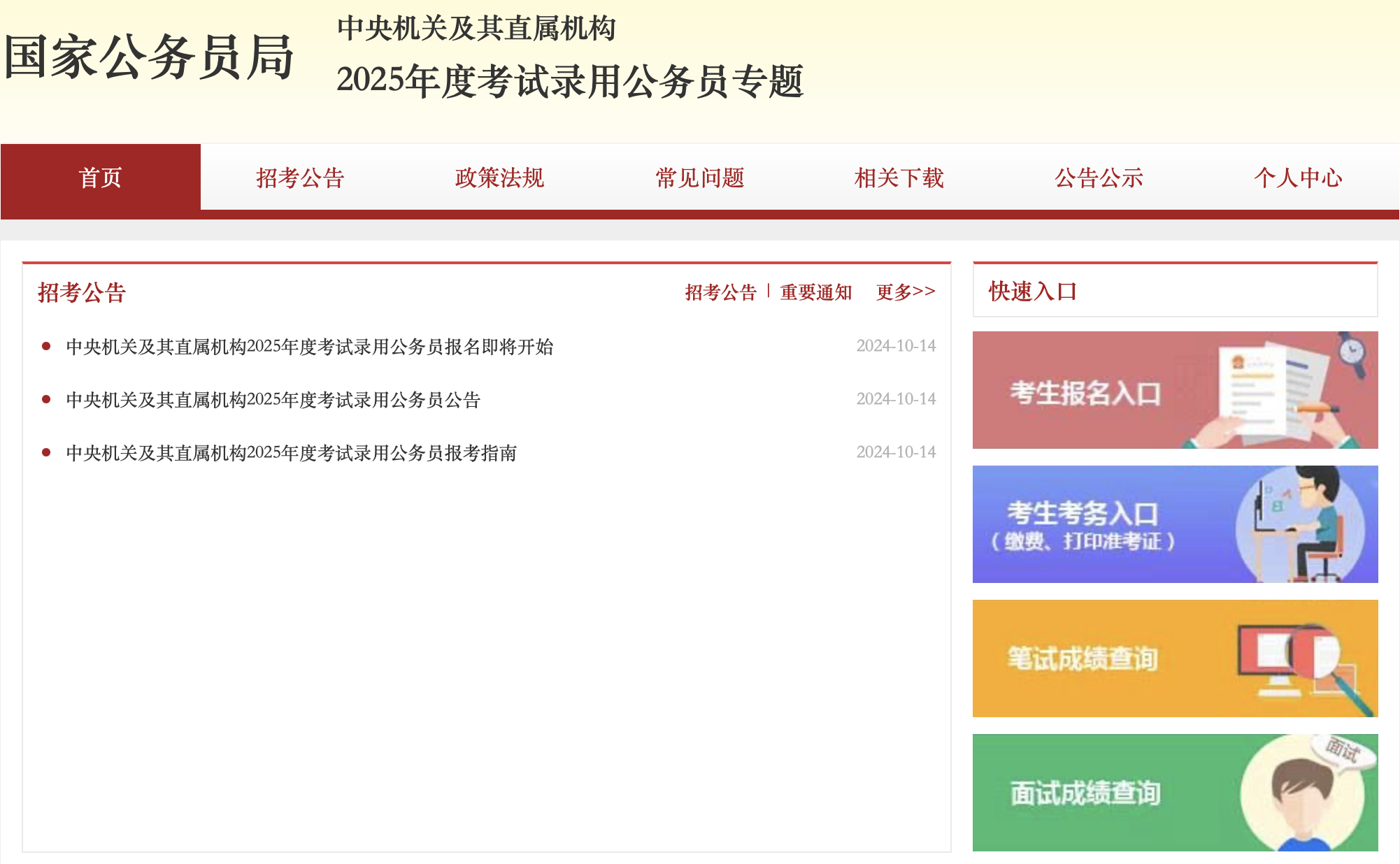
Task: Select 相关下载 in the navigation bar
Action: 899,178
